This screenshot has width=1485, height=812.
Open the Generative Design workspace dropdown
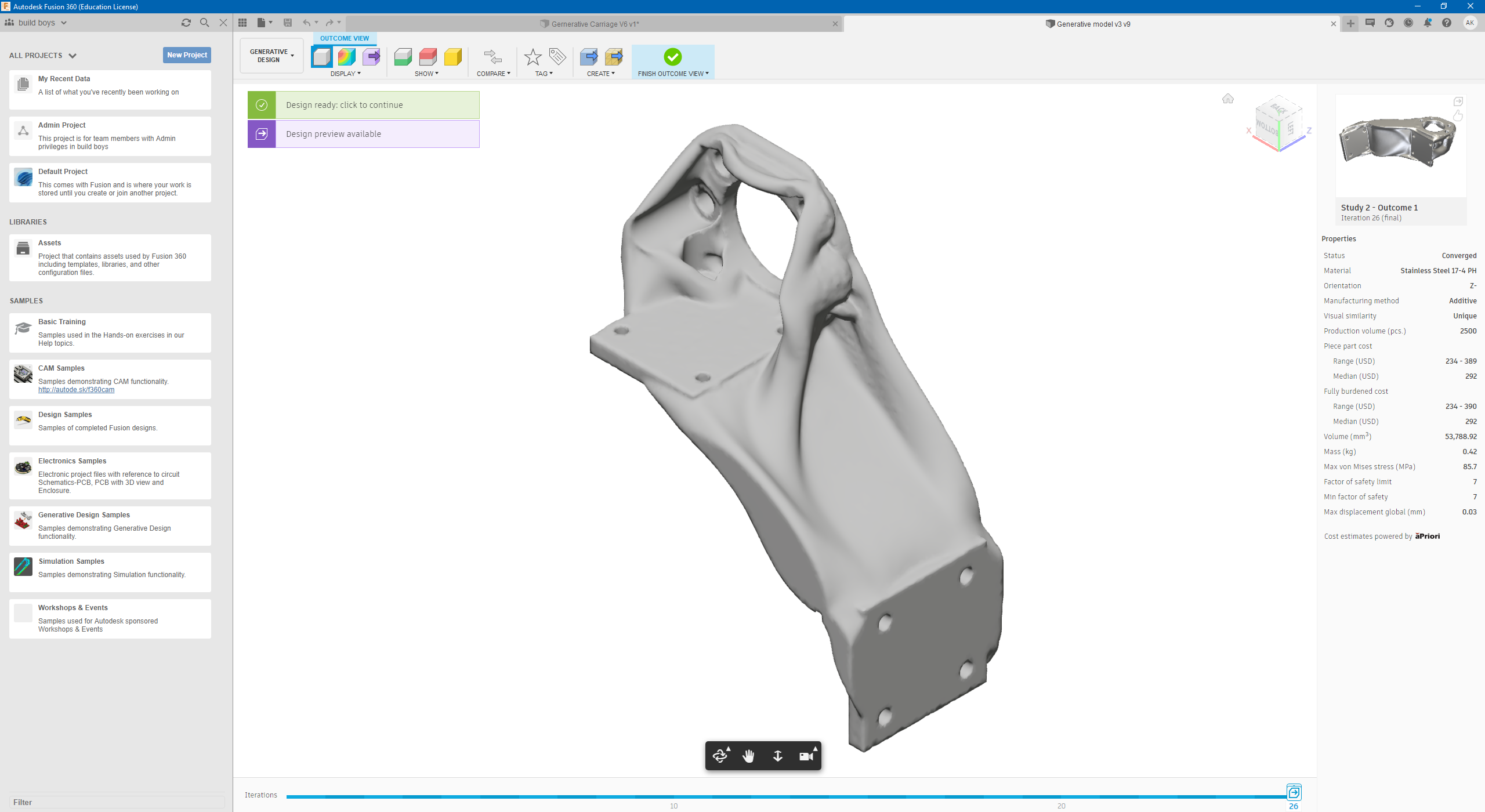(271, 56)
